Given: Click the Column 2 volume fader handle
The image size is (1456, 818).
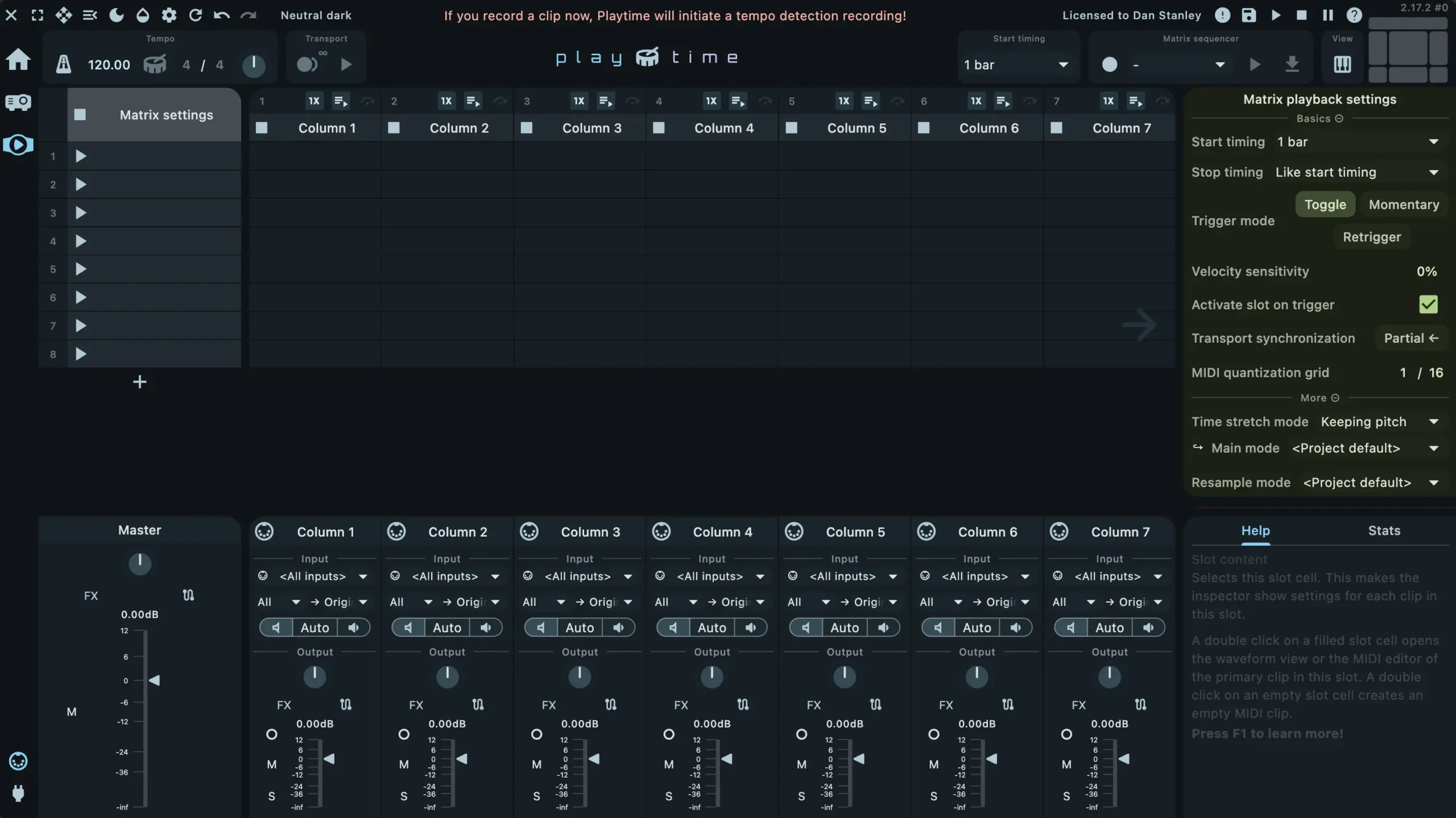Looking at the screenshot, I should 462,759.
